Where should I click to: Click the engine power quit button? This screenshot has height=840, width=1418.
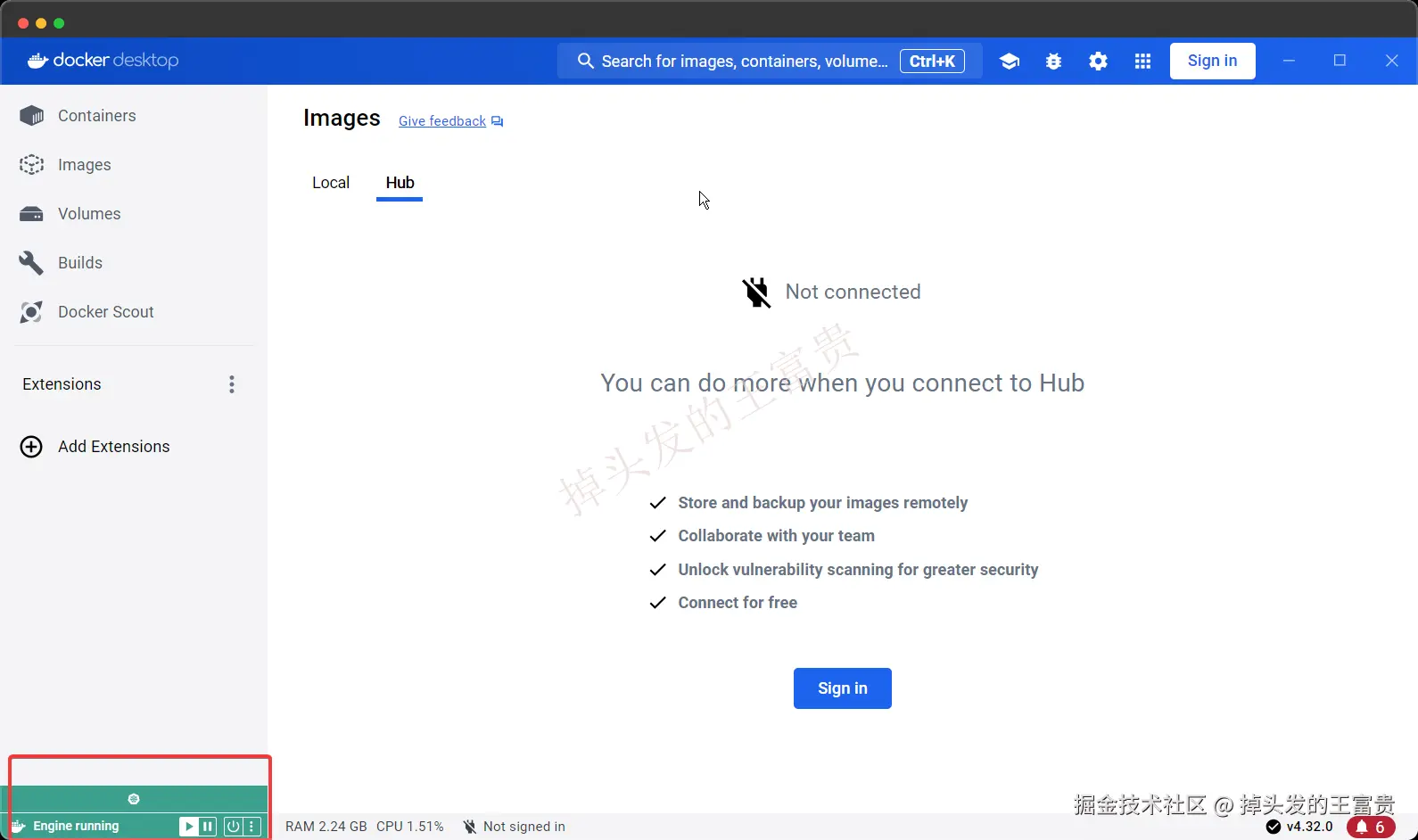pos(233,827)
